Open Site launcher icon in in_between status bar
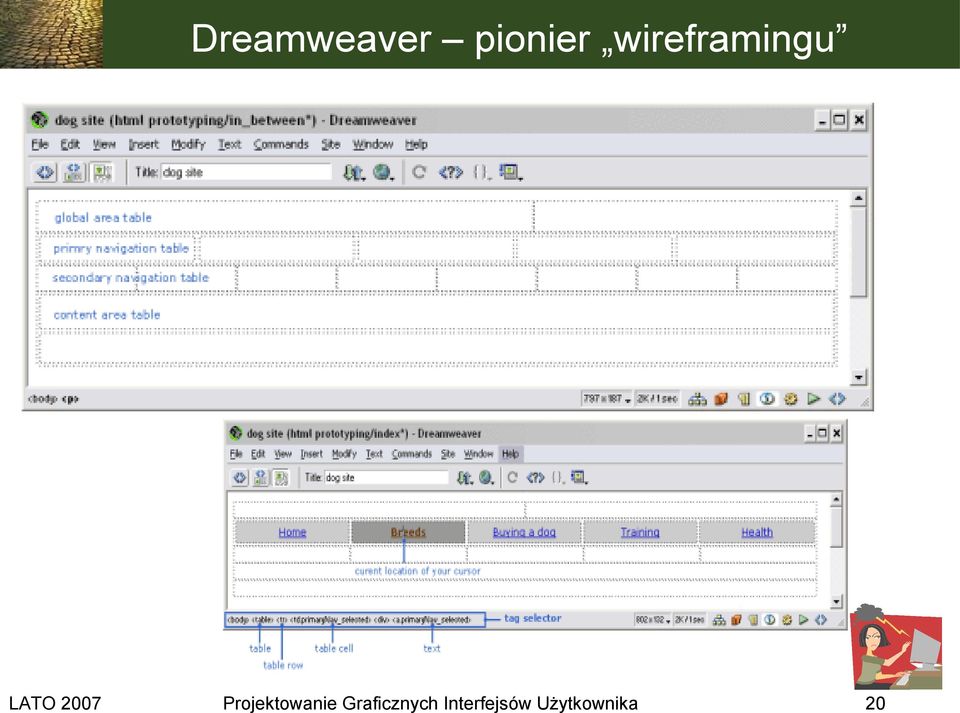This screenshot has height=713, width=960. (x=697, y=399)
